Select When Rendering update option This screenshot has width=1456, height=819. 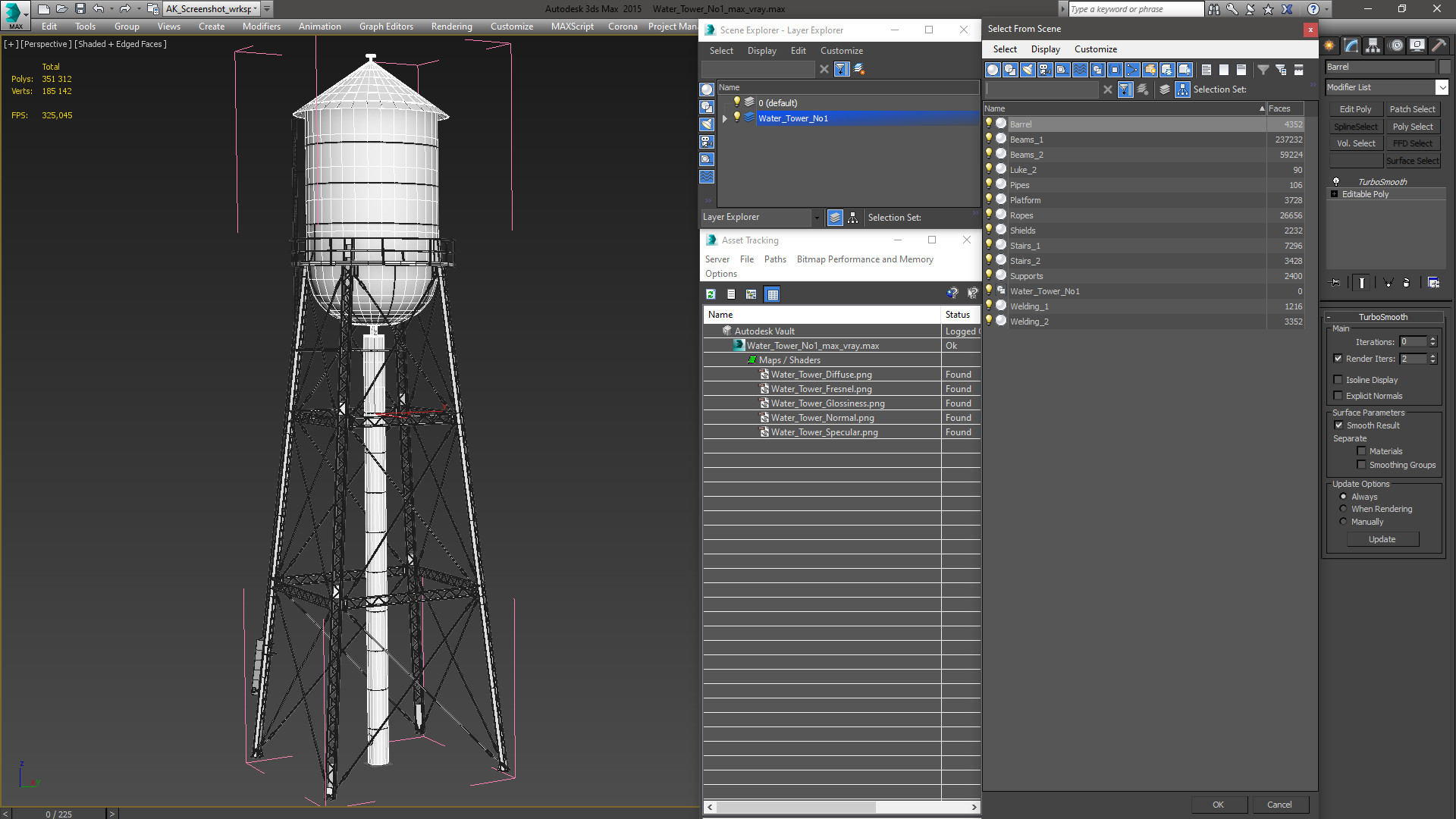1343,509
